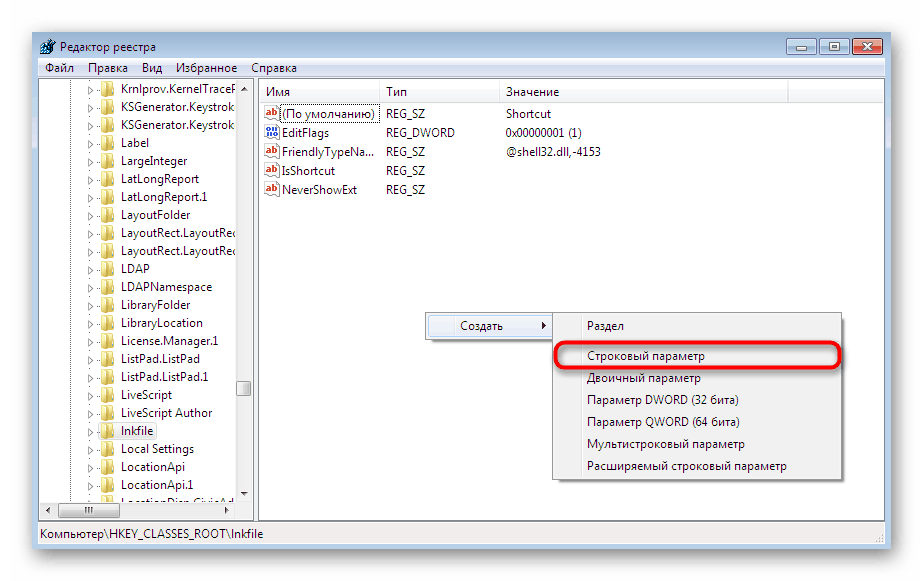
Task: Expand the LibraryLocation tree node
Action: tap(90, 324)
